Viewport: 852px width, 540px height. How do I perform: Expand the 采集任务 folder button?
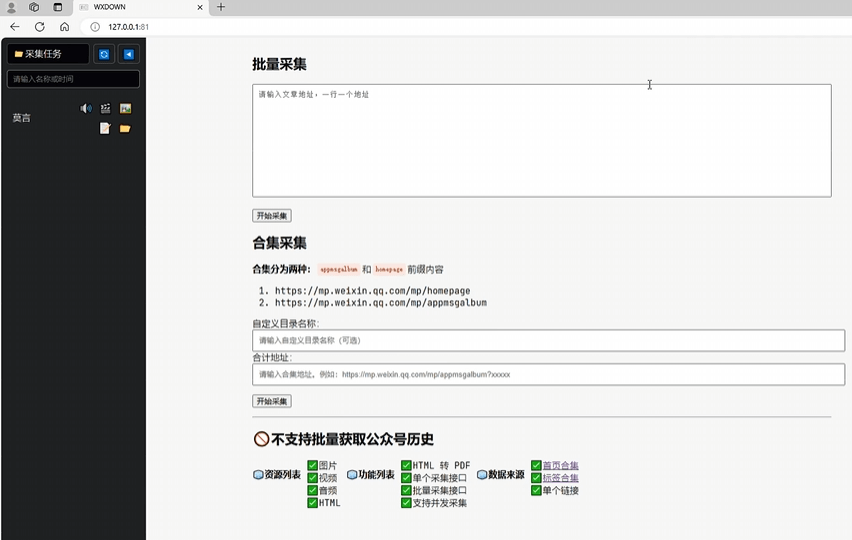pyautogui.click(x=48, y=54)
